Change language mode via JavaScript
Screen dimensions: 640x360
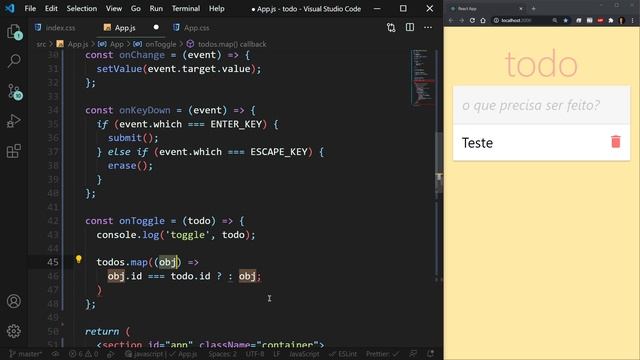304,354
